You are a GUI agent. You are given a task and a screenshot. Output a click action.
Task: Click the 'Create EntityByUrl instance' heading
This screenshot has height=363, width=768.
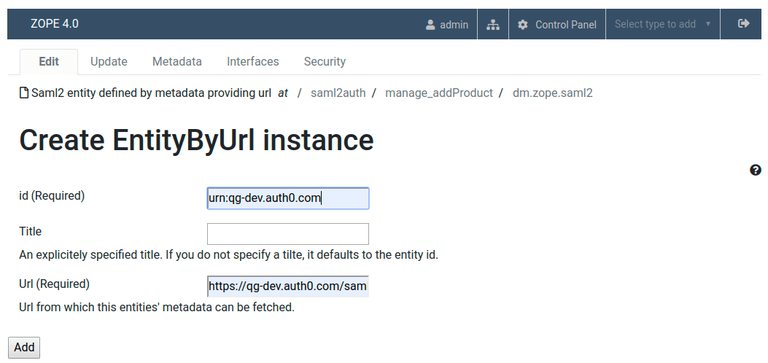tap(196, 140)
